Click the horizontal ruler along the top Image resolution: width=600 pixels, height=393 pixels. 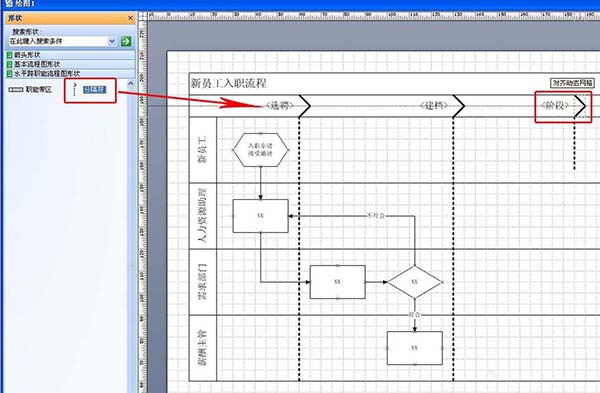[373, 15]
